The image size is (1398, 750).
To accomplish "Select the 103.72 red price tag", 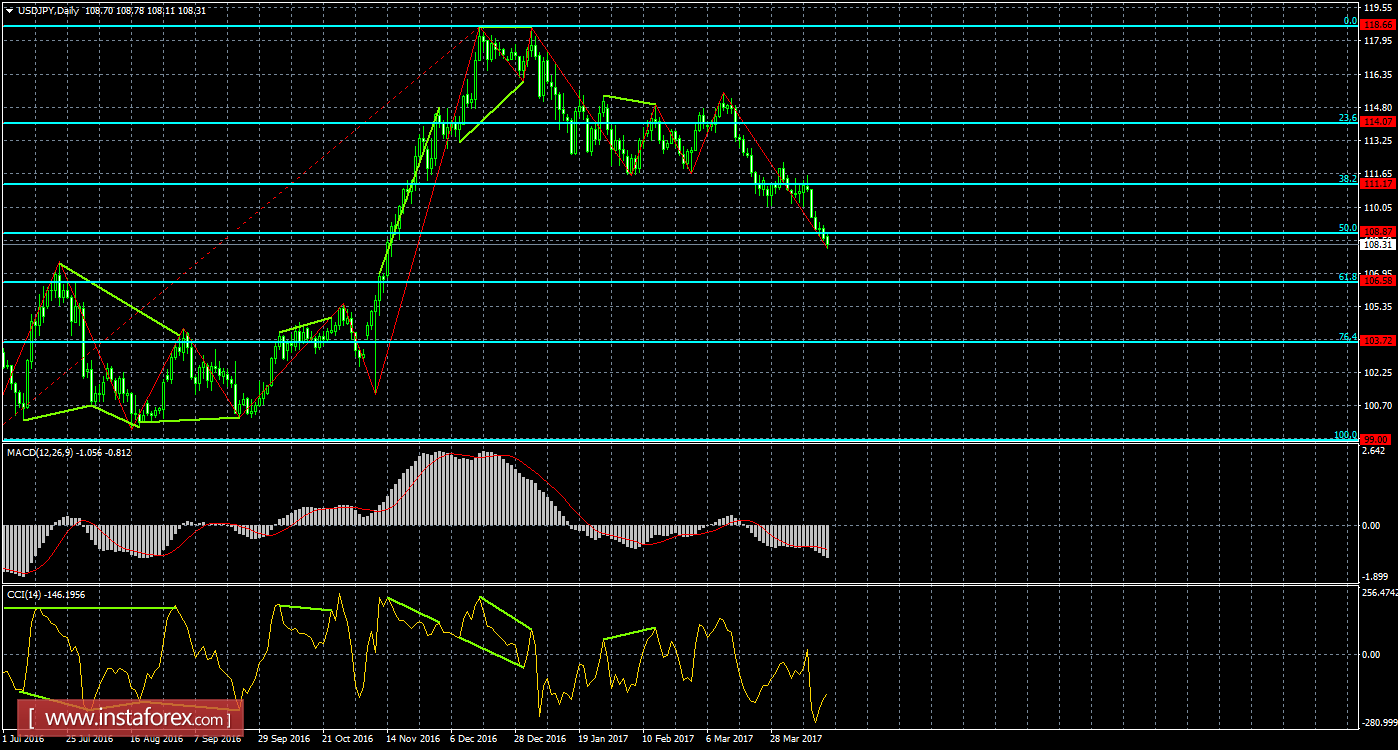I will (1378, 341).
